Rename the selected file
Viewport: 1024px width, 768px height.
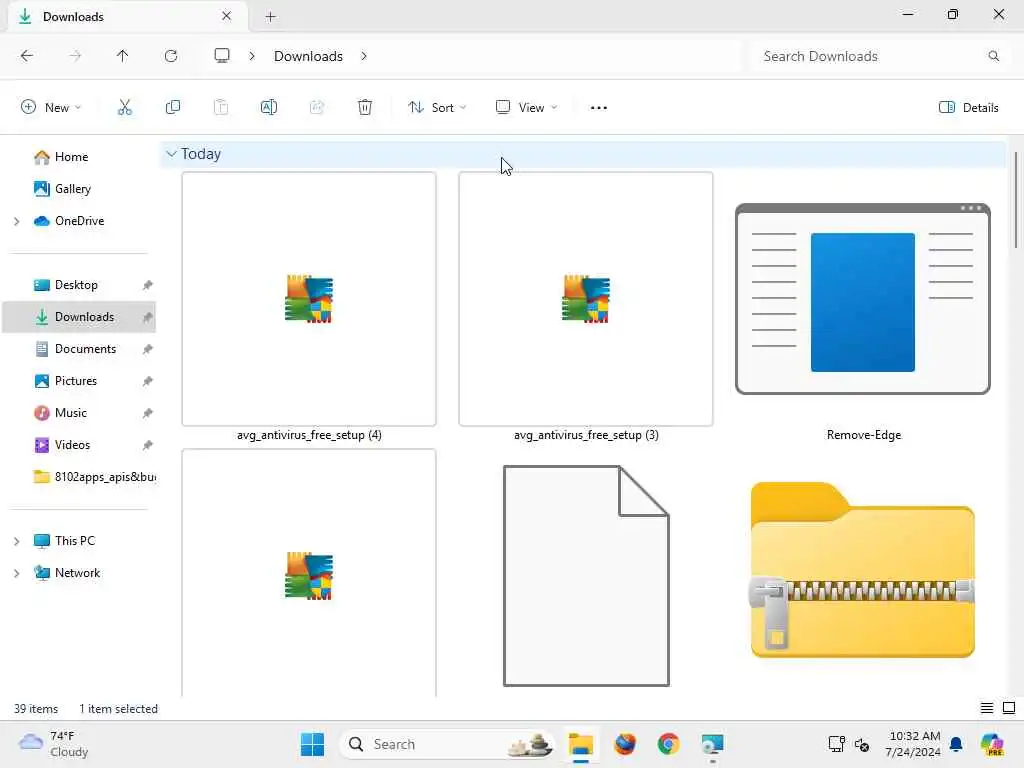(268, 107)
